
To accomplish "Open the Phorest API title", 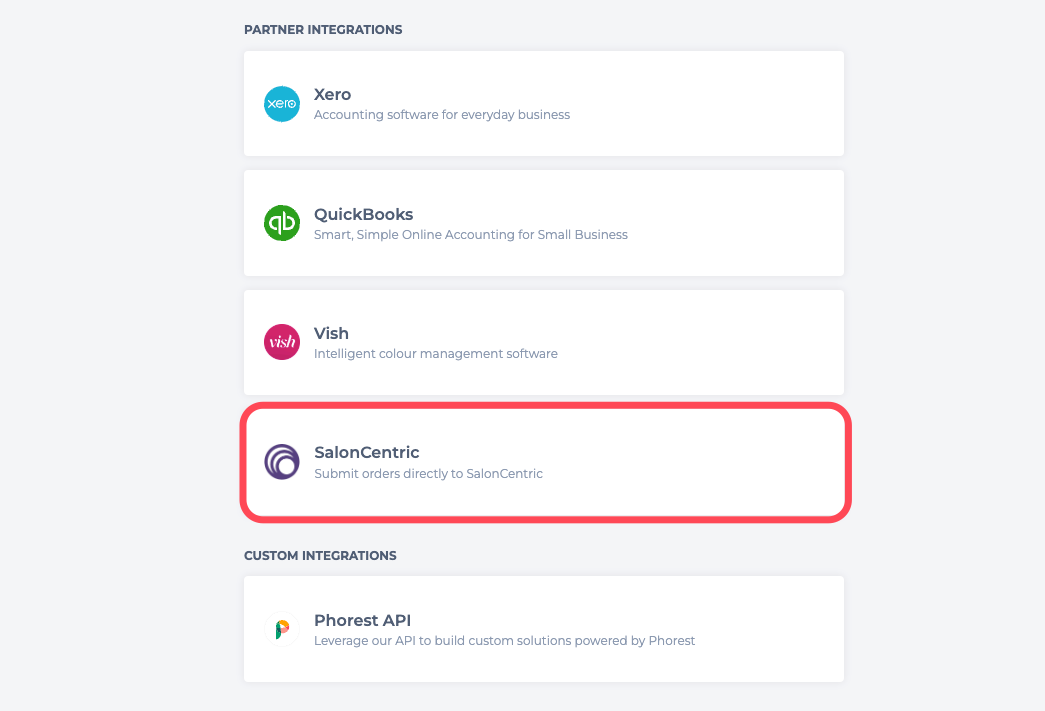I will [363, 620].
